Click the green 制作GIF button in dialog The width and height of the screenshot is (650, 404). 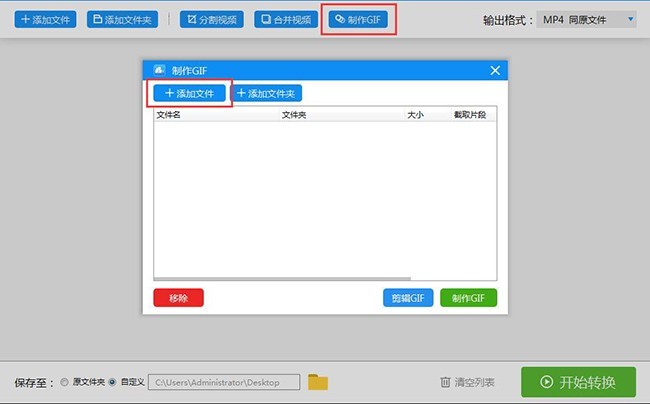[468, 298]
